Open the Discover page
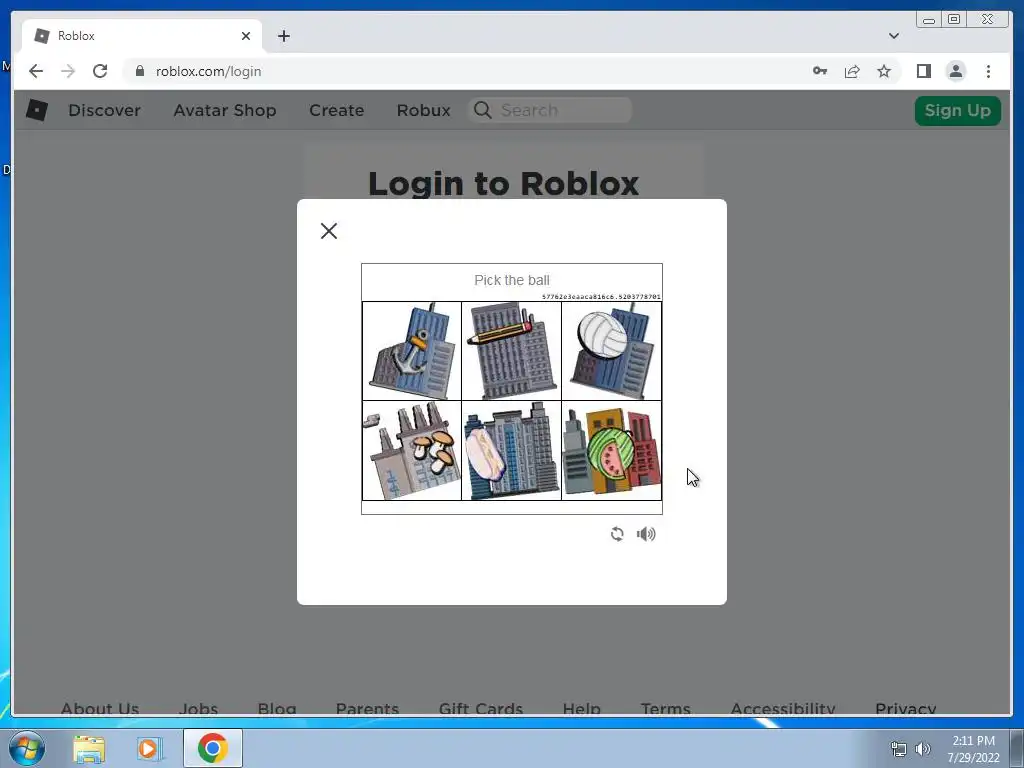 [104, 110]
